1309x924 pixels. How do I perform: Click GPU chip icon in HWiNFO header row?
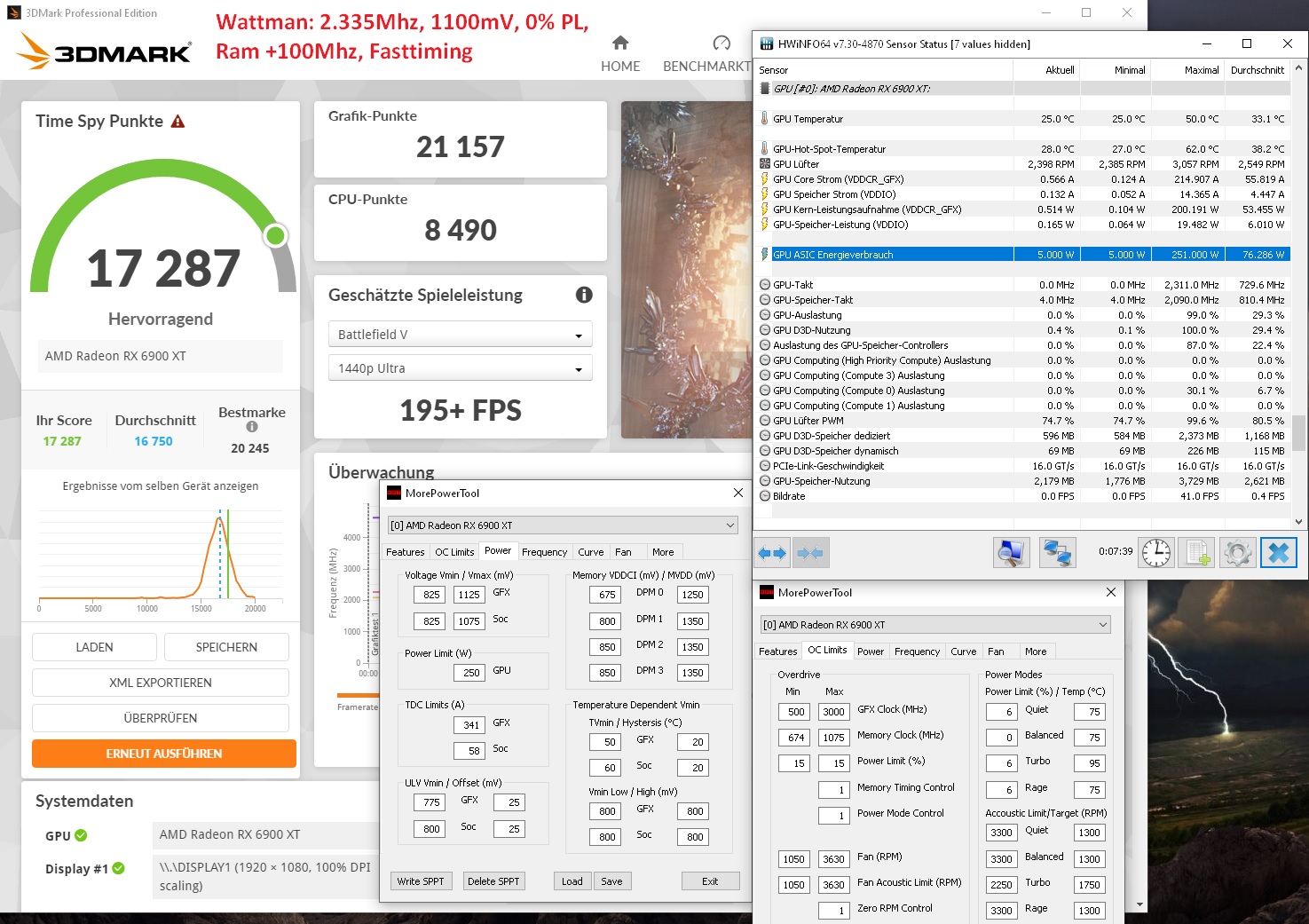pyautogui.click(x=765, y=88)
